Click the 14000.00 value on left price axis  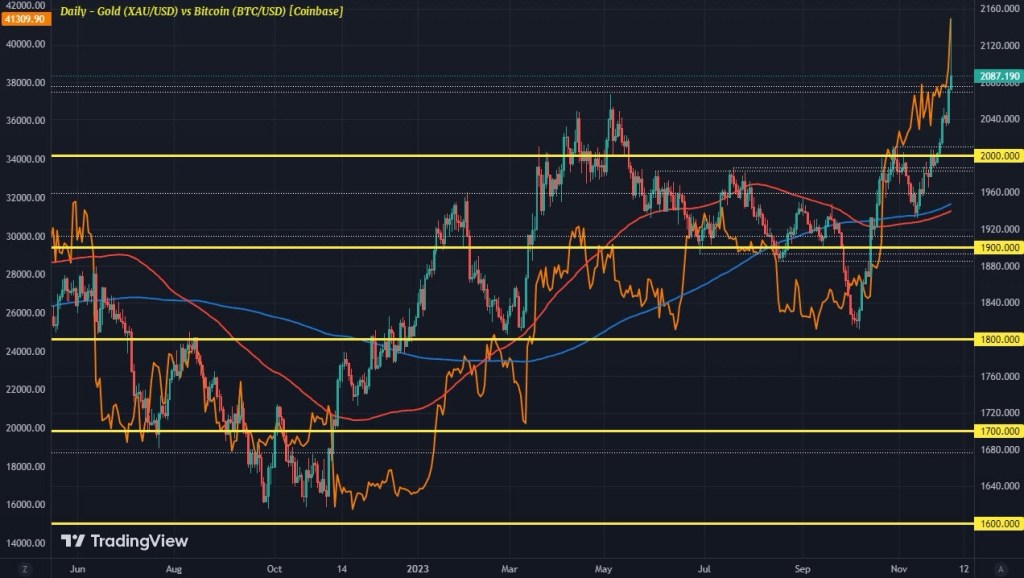coord(25,543)
